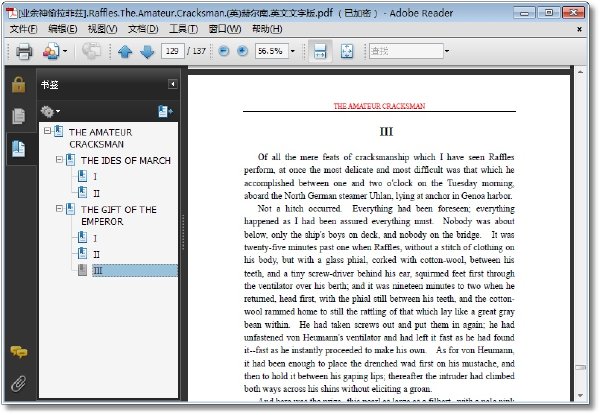Click the security lock icon in the sidebar
The height and width of the screenshot is (415, 600).
click(18, 85)
